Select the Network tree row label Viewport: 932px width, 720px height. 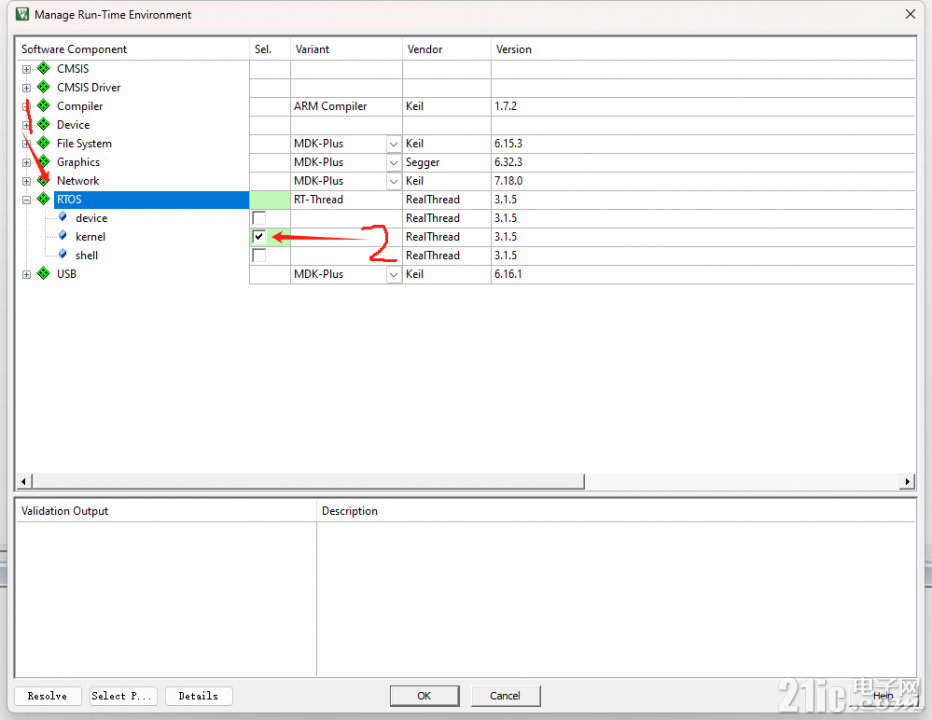point(78,181)
